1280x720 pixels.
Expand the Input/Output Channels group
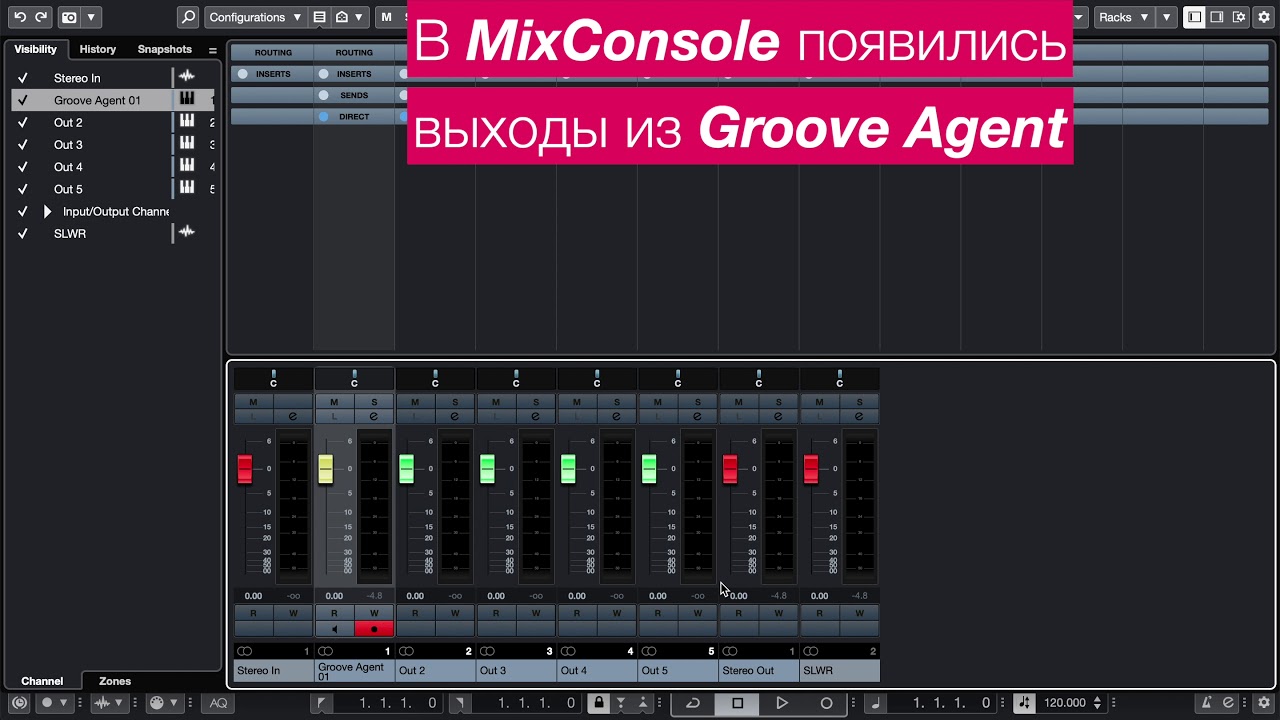click(x=47, y=211)
